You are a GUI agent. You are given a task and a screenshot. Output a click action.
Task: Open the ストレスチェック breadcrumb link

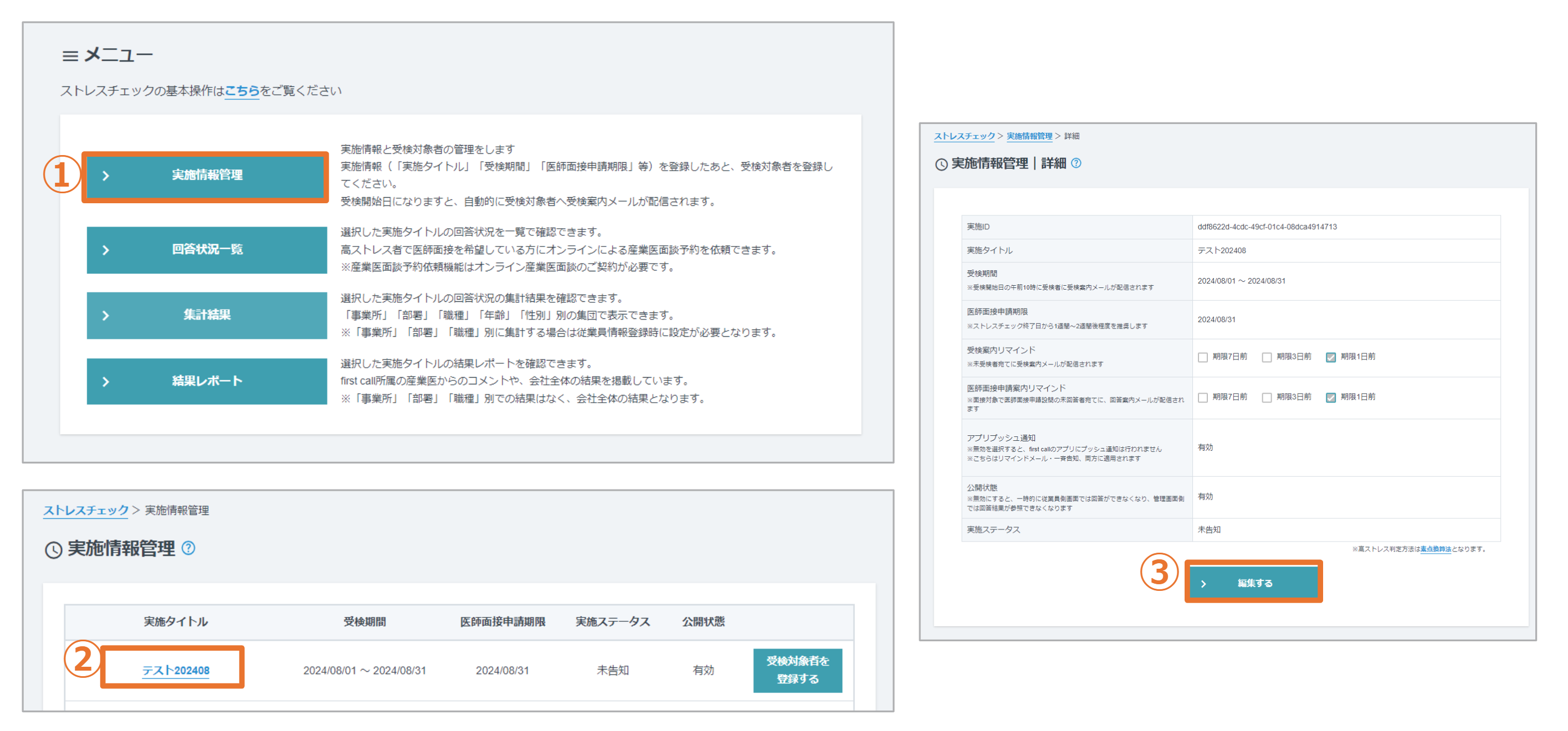pos(85,511)
